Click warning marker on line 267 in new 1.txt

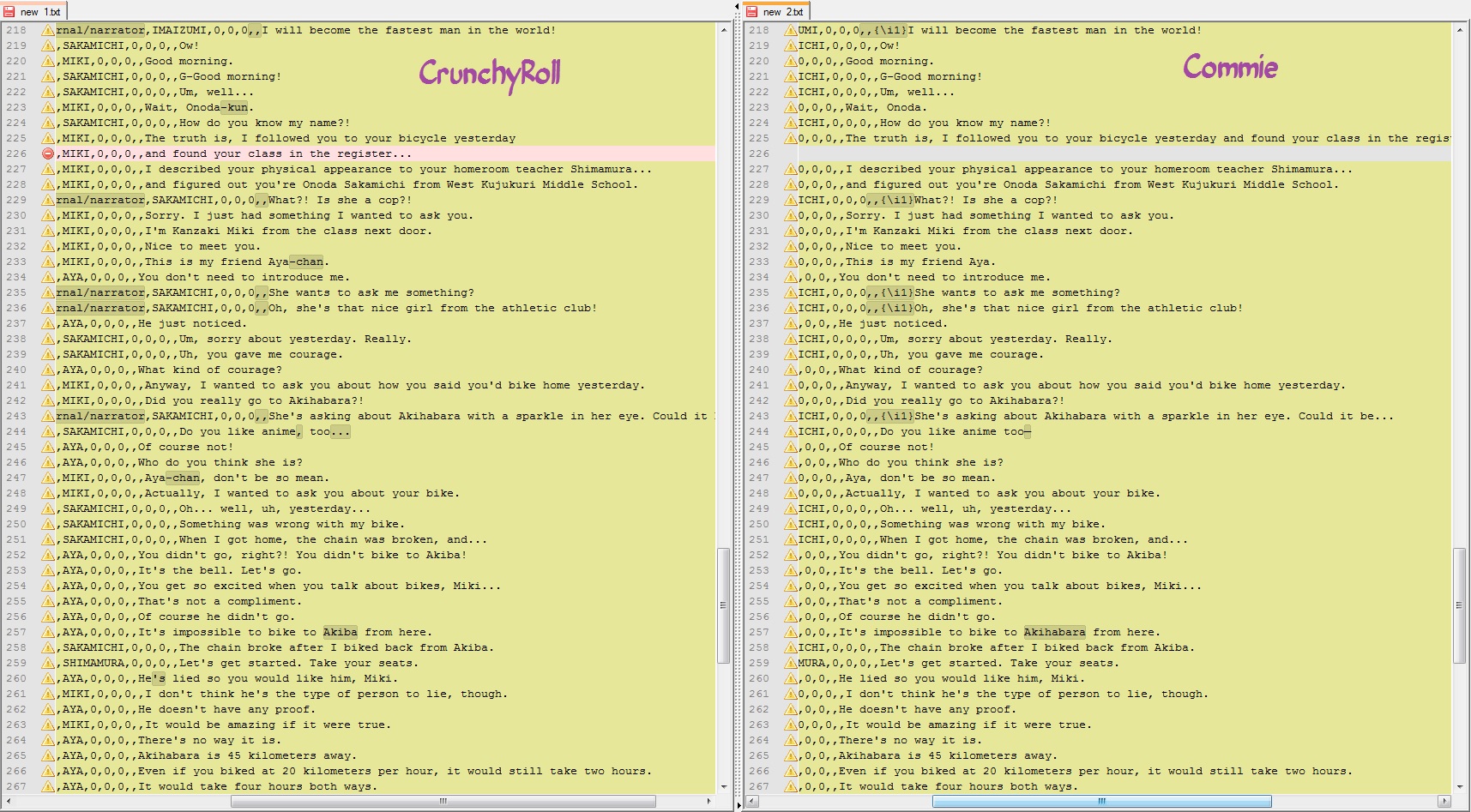(x=48, y=786)
